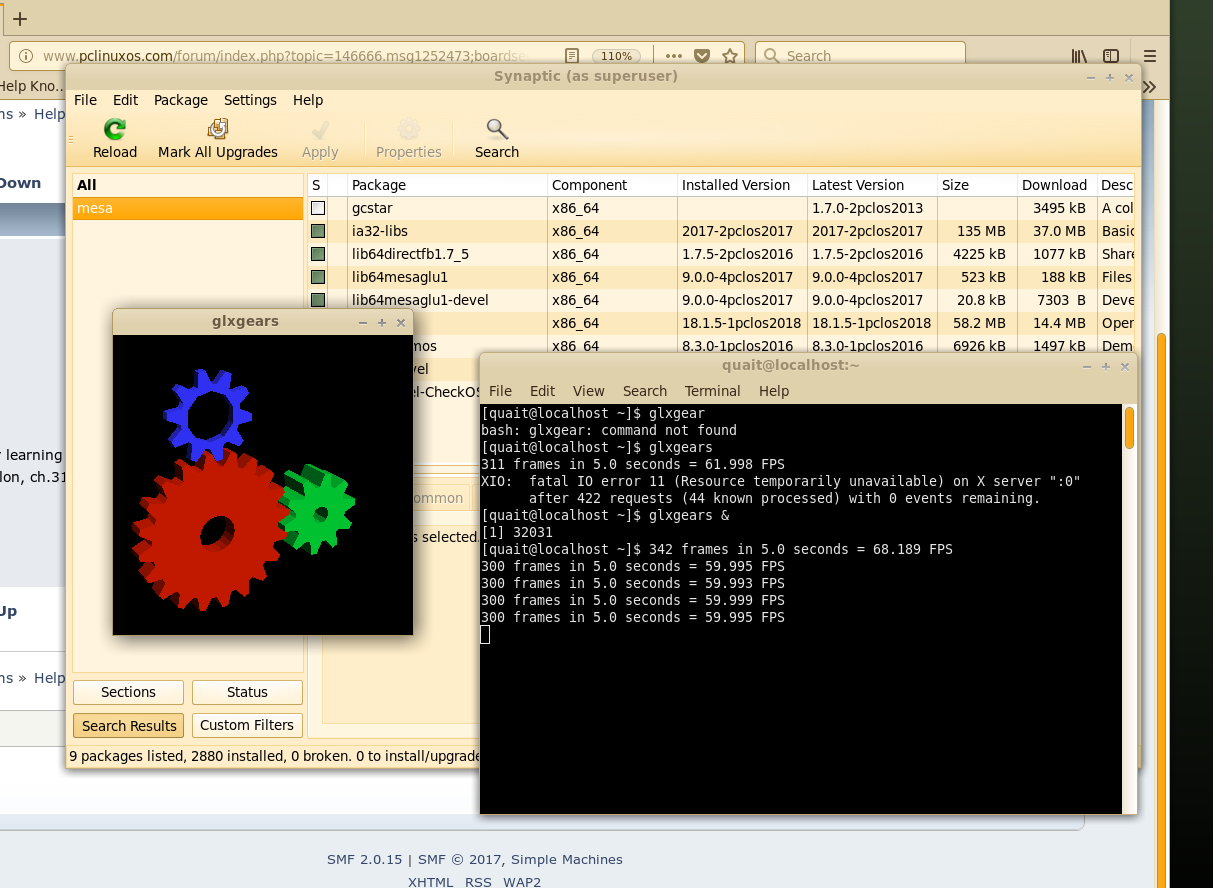Bookmark this page with the star icon

pos(731,56)
